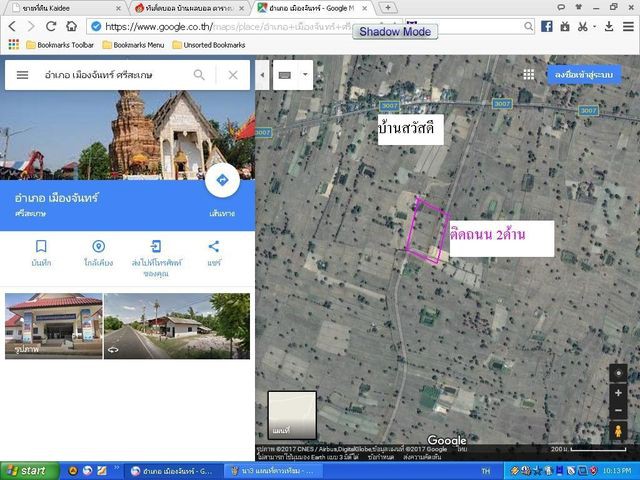This screenshot has width=640, height=480.
Task: Click the Facebook icon in the browser toolbar
Action: click(547, 27)
